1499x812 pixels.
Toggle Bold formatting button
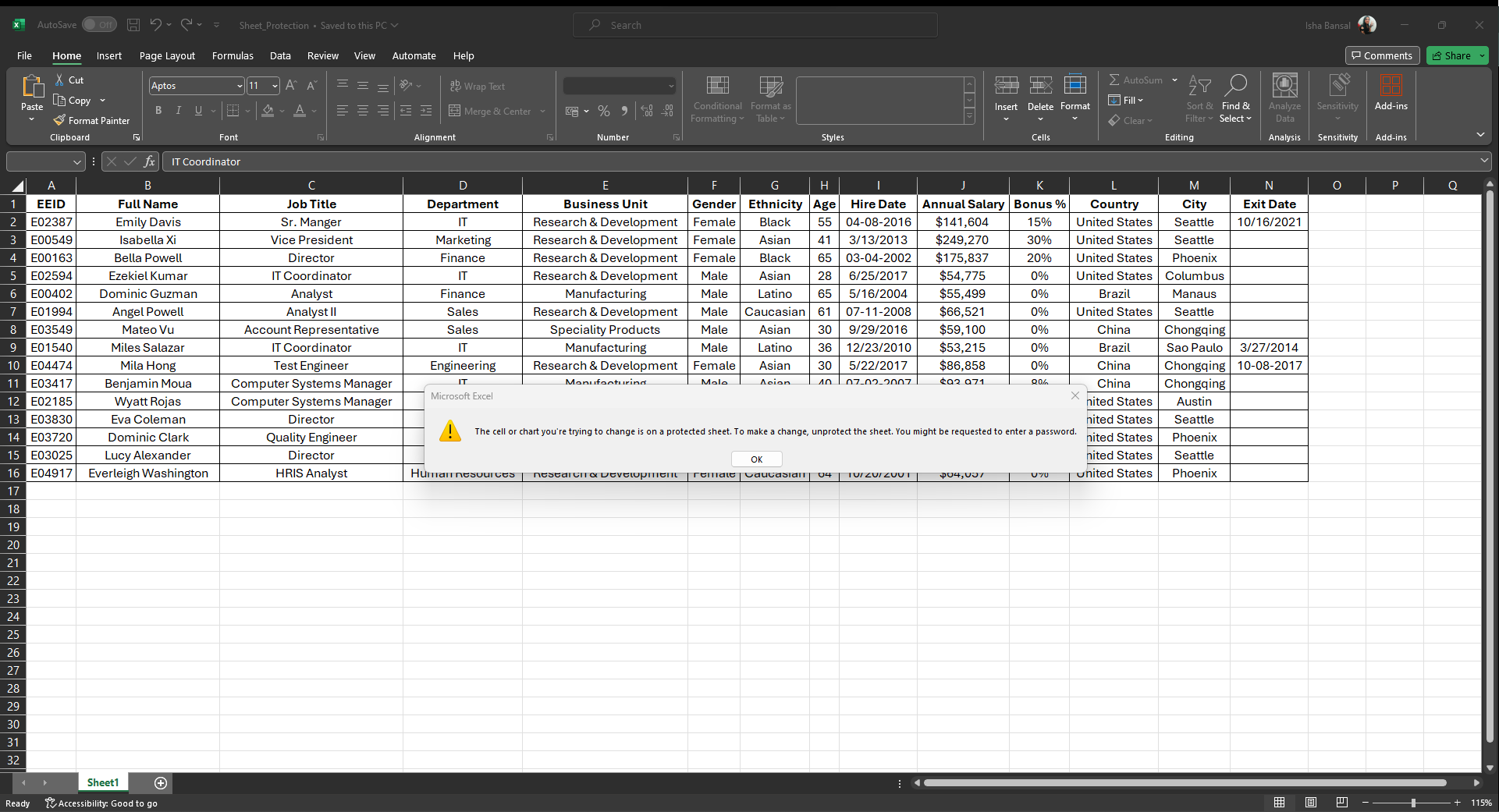point(158,111)
